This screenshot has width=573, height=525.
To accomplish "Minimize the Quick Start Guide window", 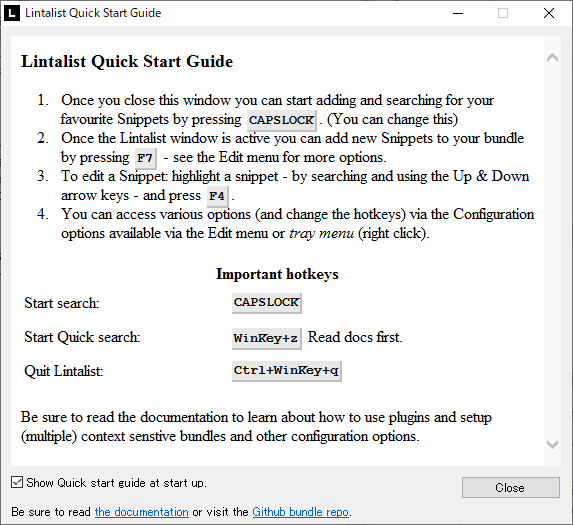I will pos(458,14).
